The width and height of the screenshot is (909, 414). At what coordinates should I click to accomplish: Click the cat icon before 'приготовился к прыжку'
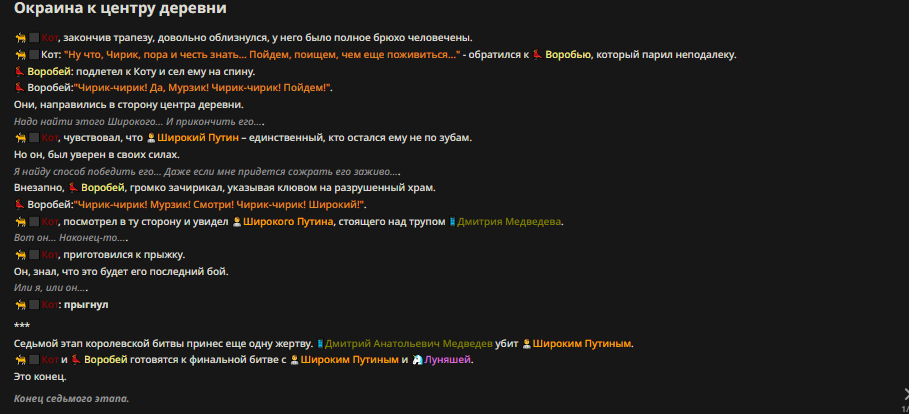coord(20,255)
